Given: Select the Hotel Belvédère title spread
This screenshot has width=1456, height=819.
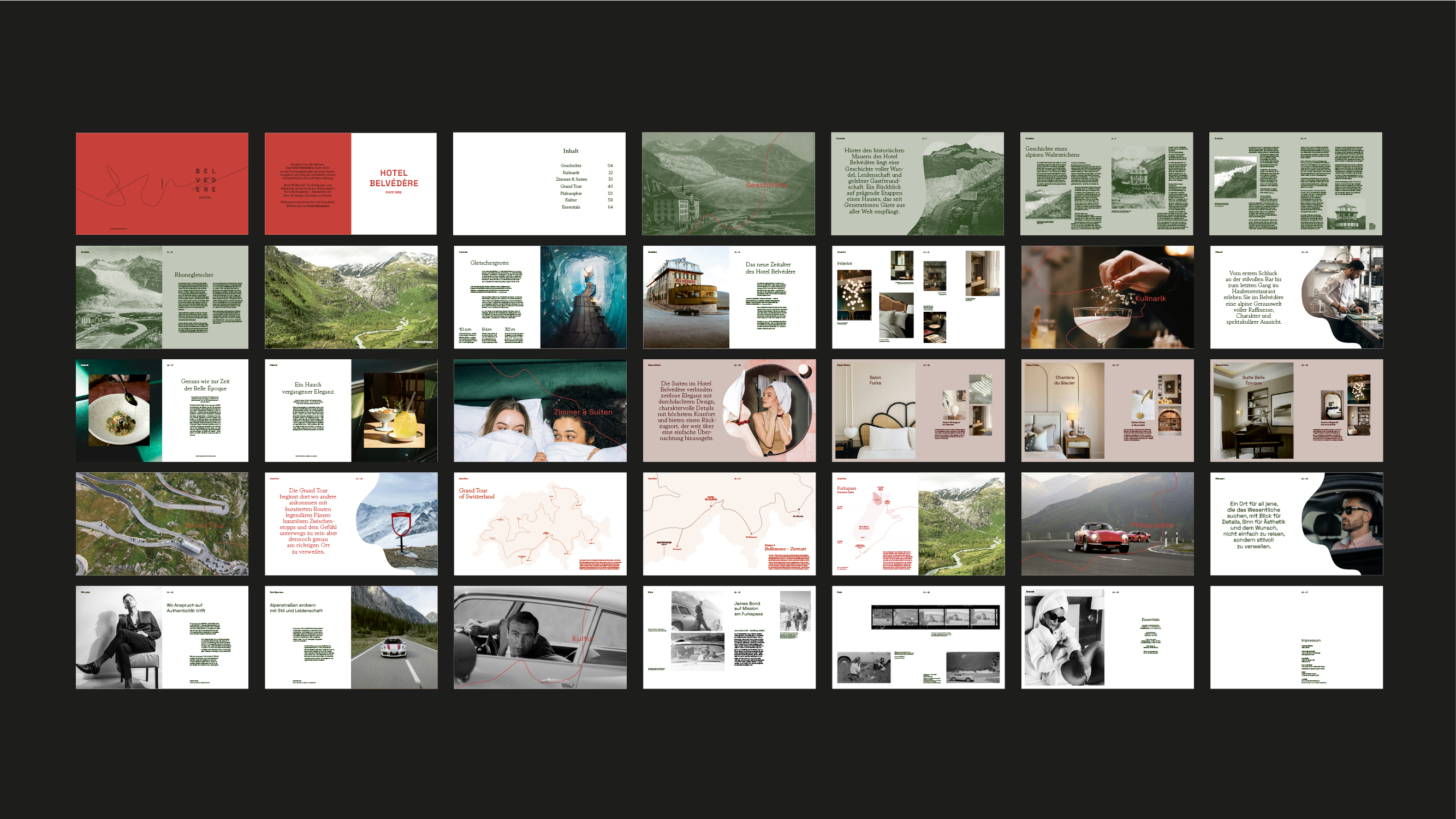Looking at the screenshot, I should click(x=350, y=183).
